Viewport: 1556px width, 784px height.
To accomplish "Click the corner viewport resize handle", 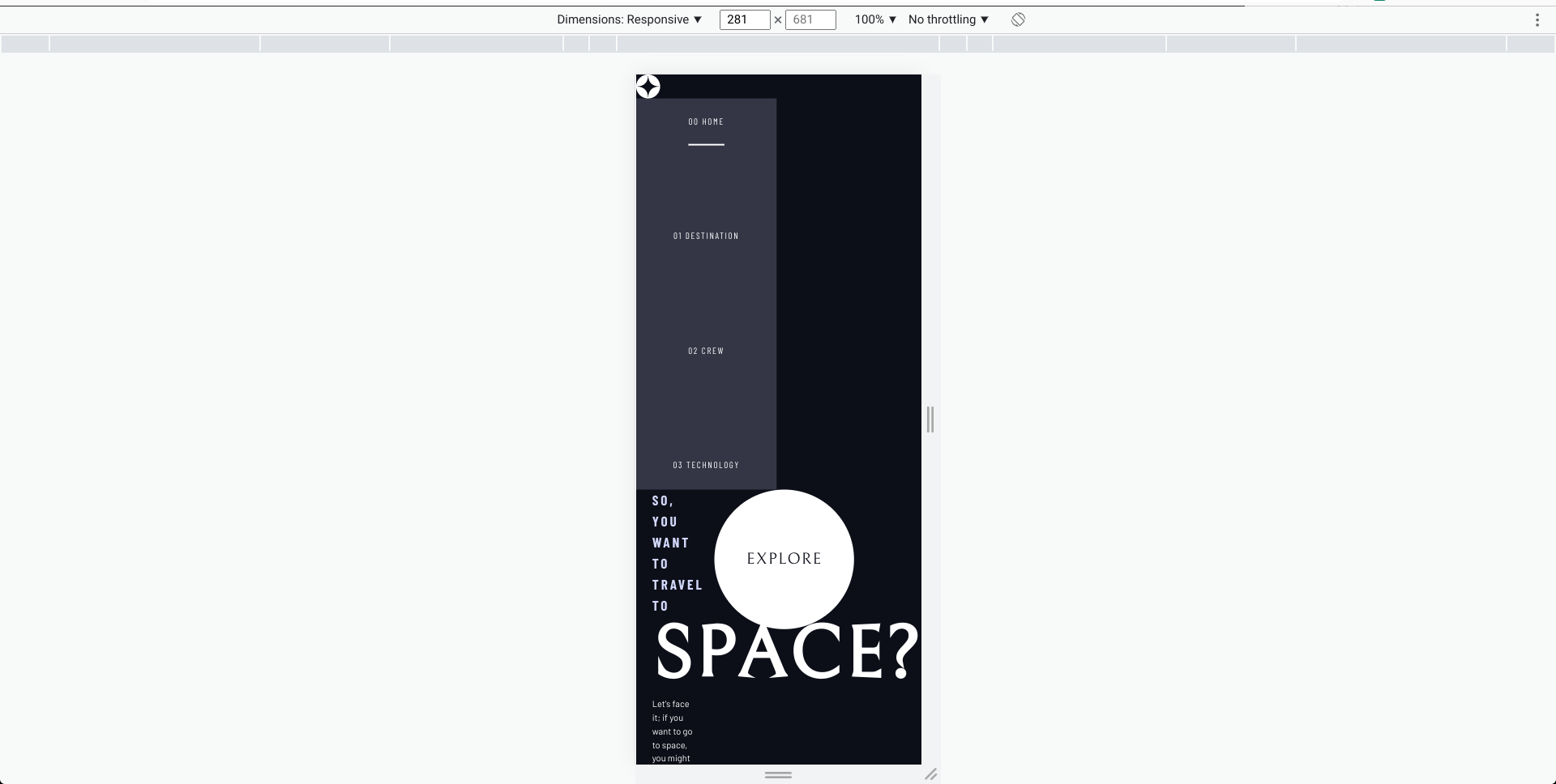I will [931, 774].
